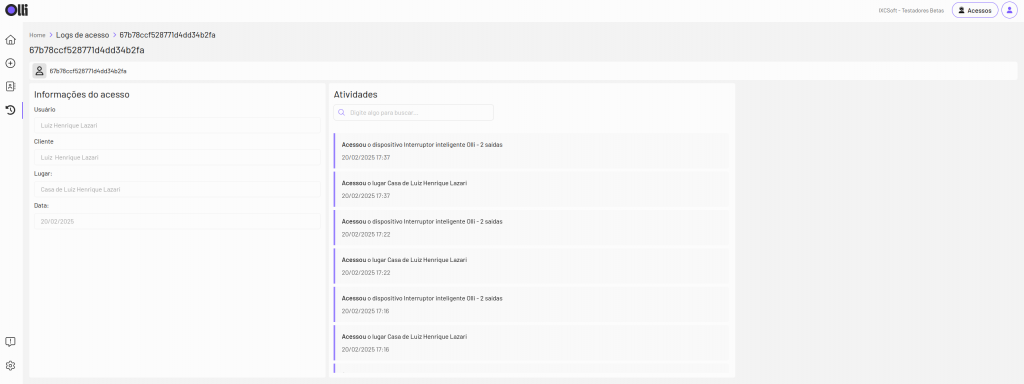Click the add (plus circle) sidebar icon

pyautogui.click(x=10, y=63)
